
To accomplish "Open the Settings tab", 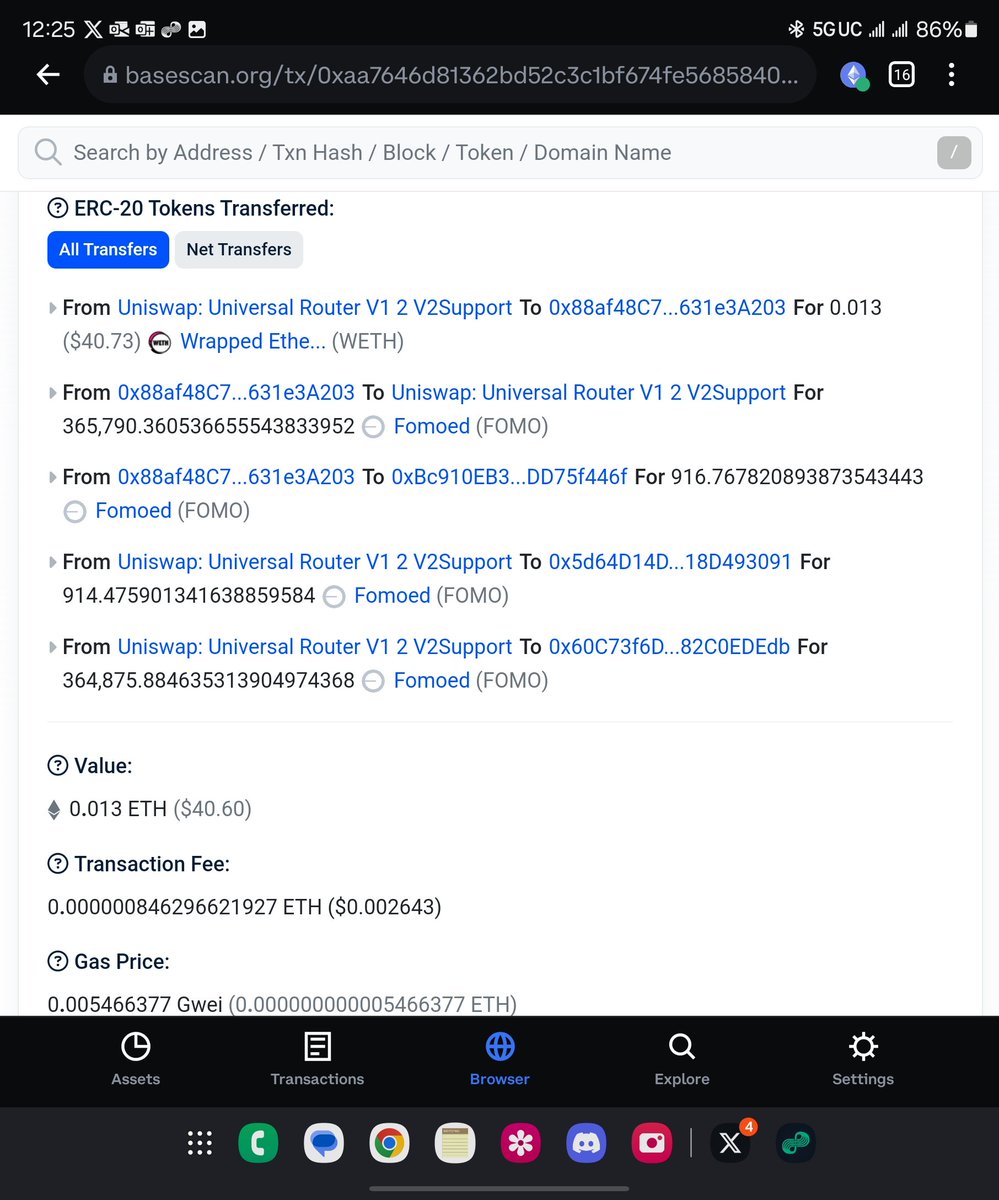I will pos(863,1060).
